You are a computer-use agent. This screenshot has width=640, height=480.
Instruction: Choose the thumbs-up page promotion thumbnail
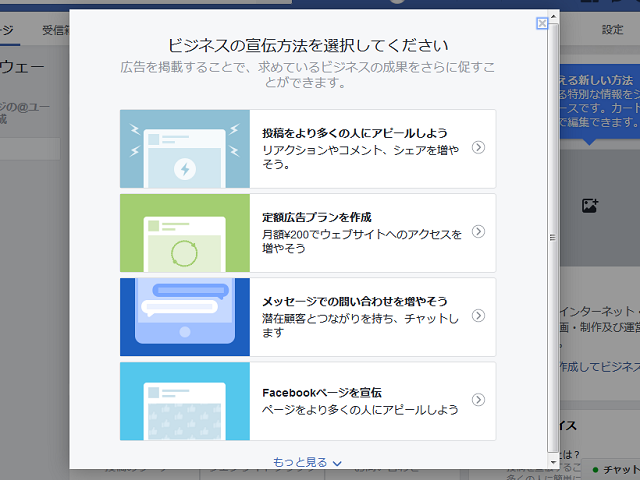185,401
